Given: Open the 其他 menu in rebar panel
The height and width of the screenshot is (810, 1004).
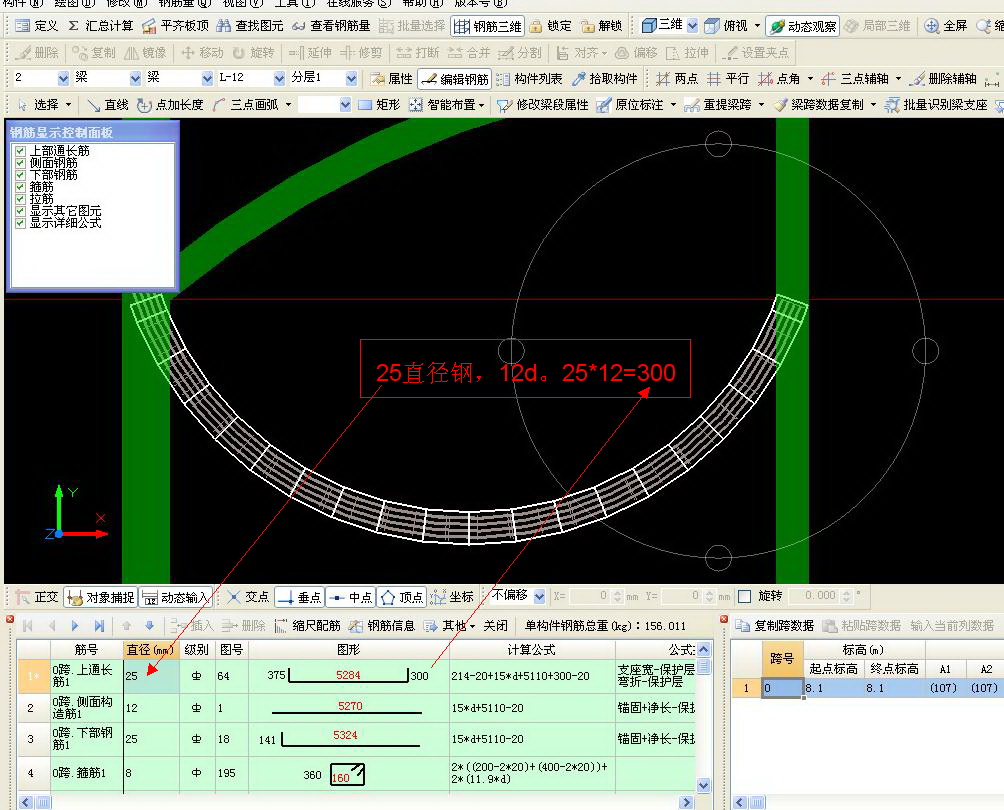Looking at the screenshot, I should pyautogui.click(x=450, y=626).
